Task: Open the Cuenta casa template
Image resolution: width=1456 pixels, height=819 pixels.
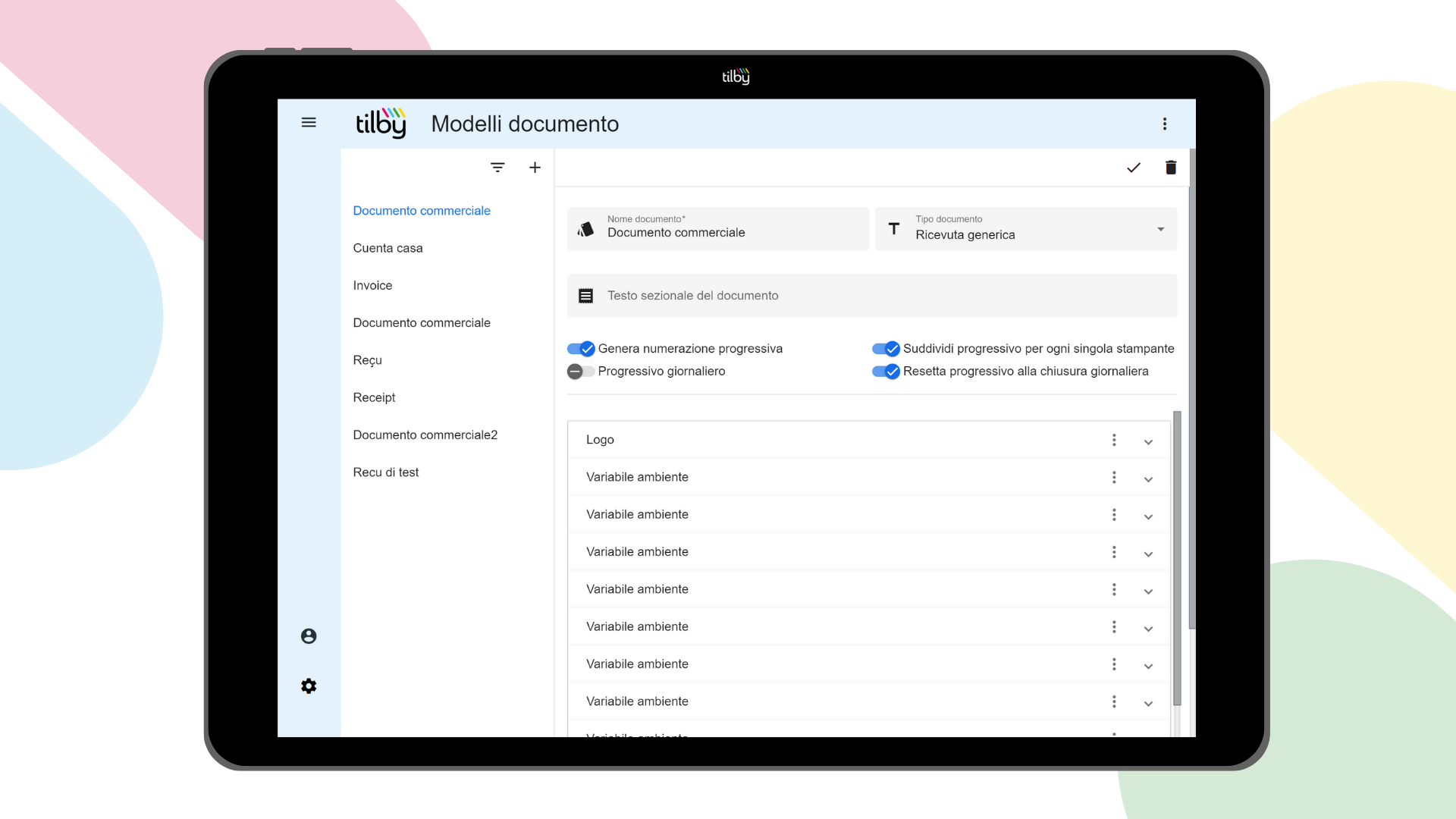Action: [388, 248]
